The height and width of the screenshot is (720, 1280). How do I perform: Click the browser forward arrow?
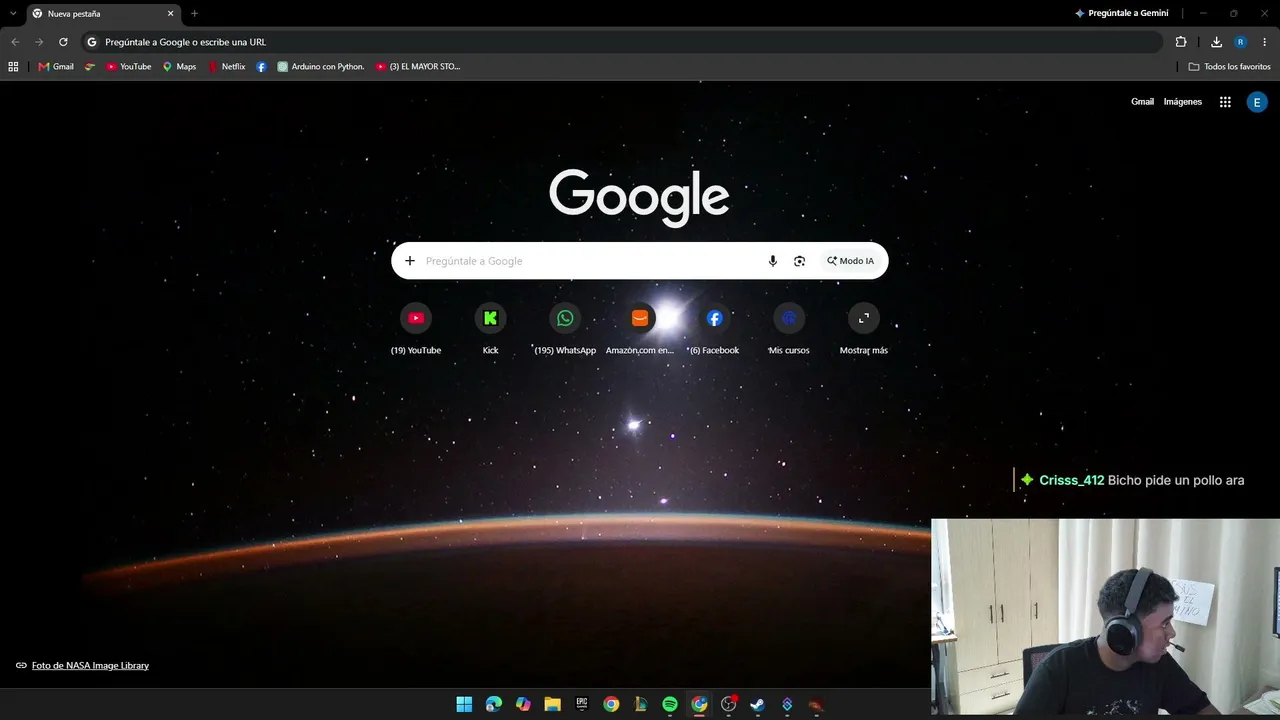tap(39, 42)
